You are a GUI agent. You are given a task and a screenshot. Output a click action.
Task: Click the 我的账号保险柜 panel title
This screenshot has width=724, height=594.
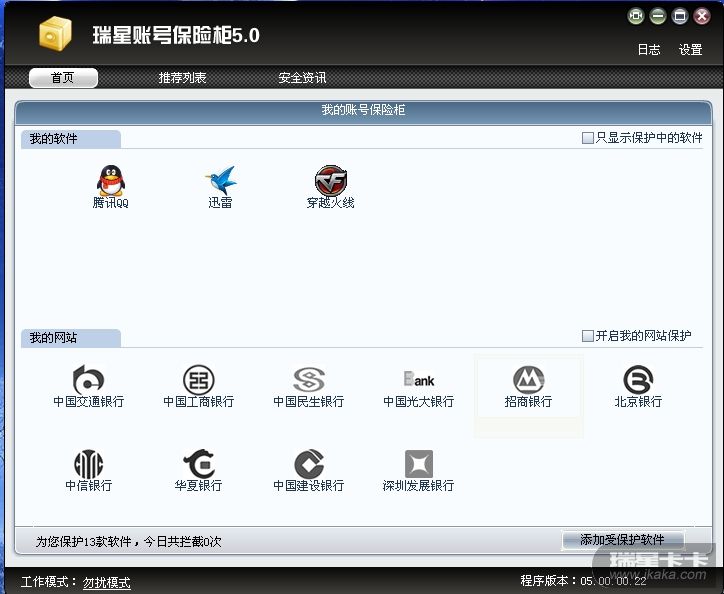tap(363, 110)
